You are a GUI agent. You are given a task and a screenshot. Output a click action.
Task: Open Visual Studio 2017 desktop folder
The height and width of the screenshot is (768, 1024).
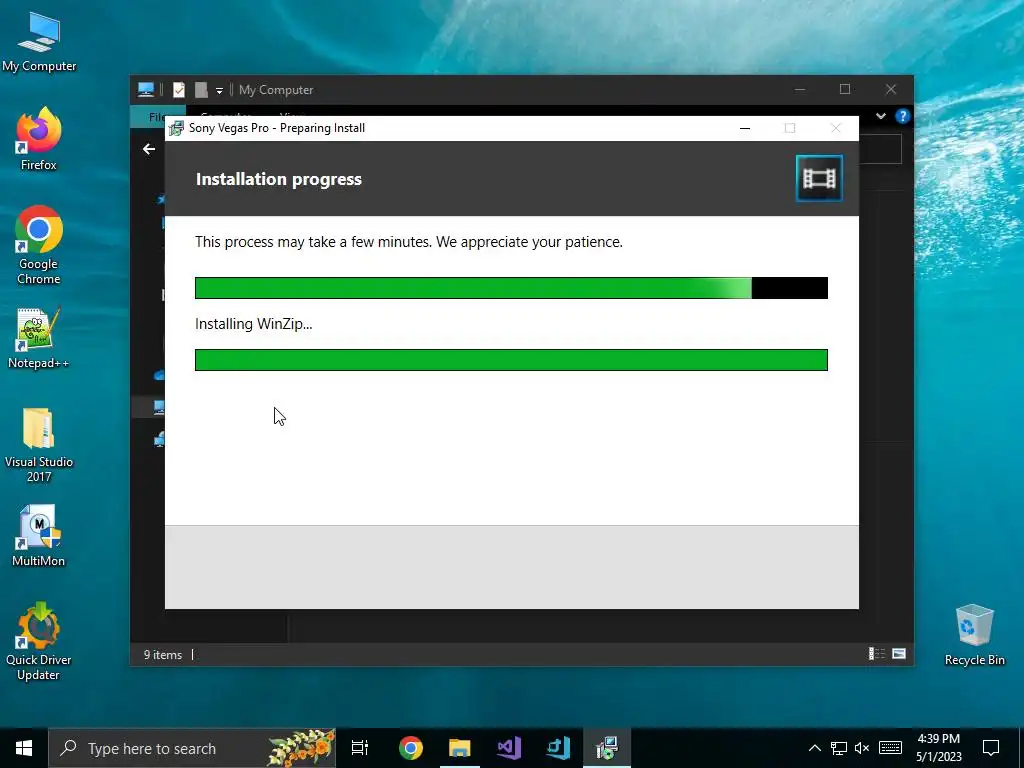(x=39, y=445)
